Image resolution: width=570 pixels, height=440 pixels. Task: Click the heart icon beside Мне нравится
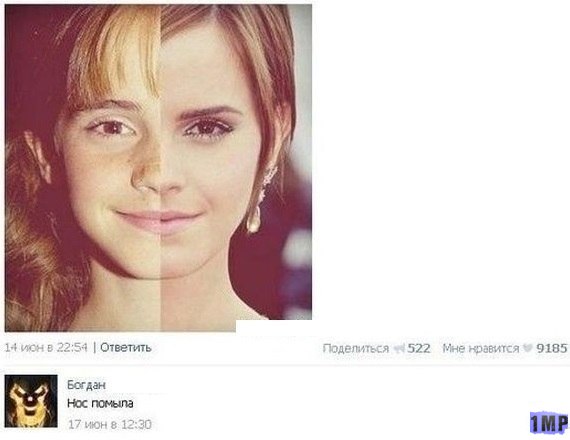point(527,348)
